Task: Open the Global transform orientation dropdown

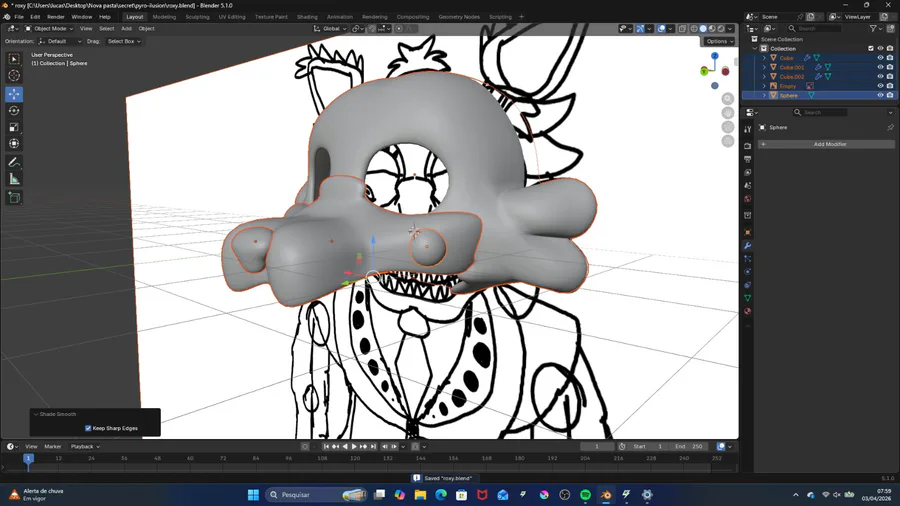Action: click(330, 29)
